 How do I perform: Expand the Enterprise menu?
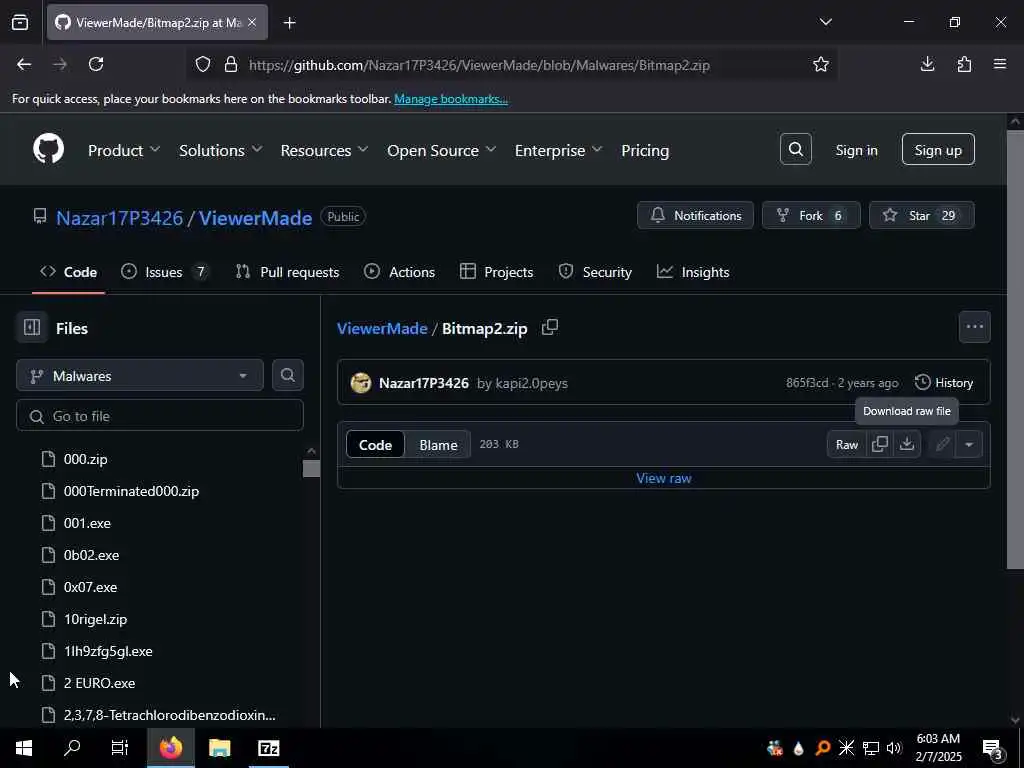(558, 150)
